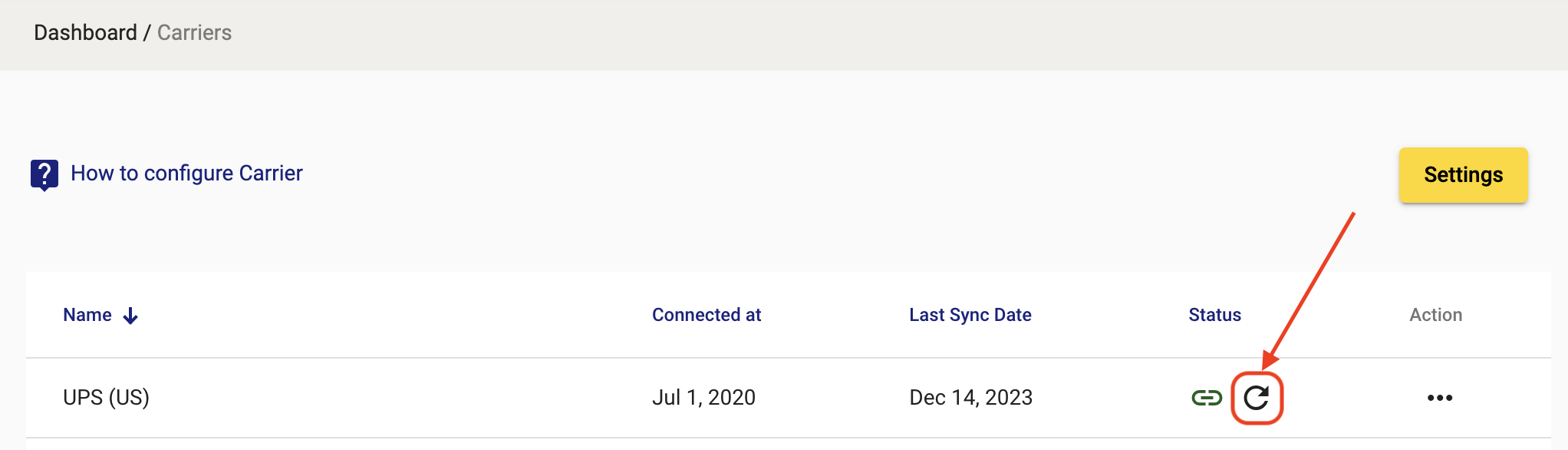This screenshot has width=1568, height=450.
Task: Open the three-dot action menu for UPS
Action: (1440, 398)
